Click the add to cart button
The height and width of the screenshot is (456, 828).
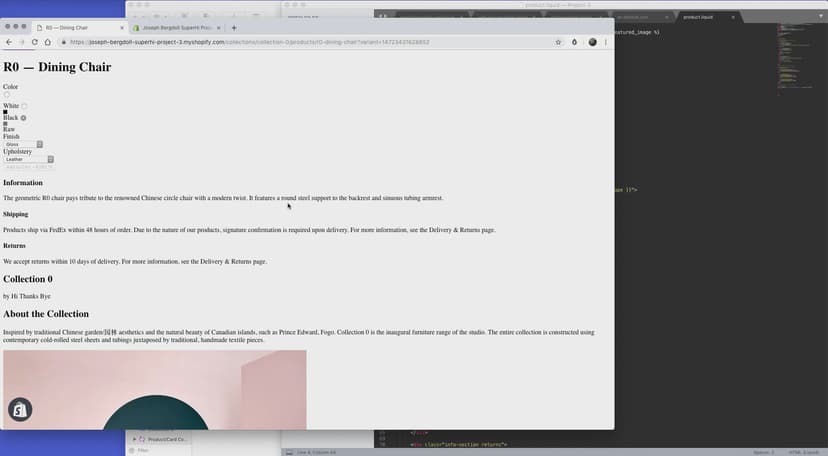tap(29, 167)
